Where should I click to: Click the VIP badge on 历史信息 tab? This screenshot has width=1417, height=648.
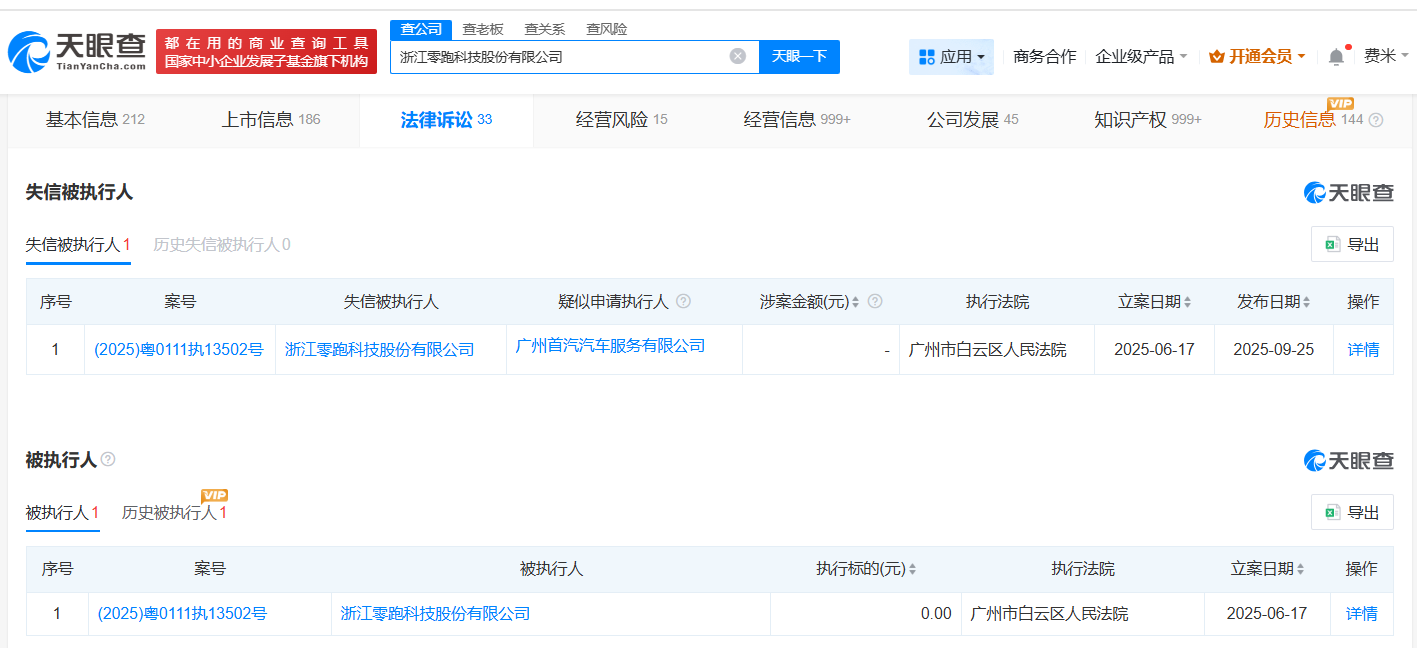click(x=1340, y=103)
